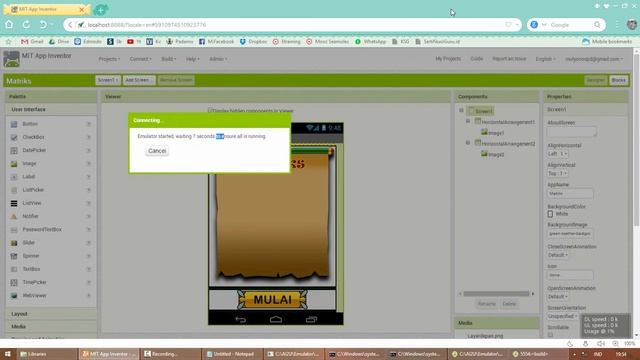This screenshot has width=640, height=360.
Task: Select the DatePicker palette icon
Action: pos(14,151)
